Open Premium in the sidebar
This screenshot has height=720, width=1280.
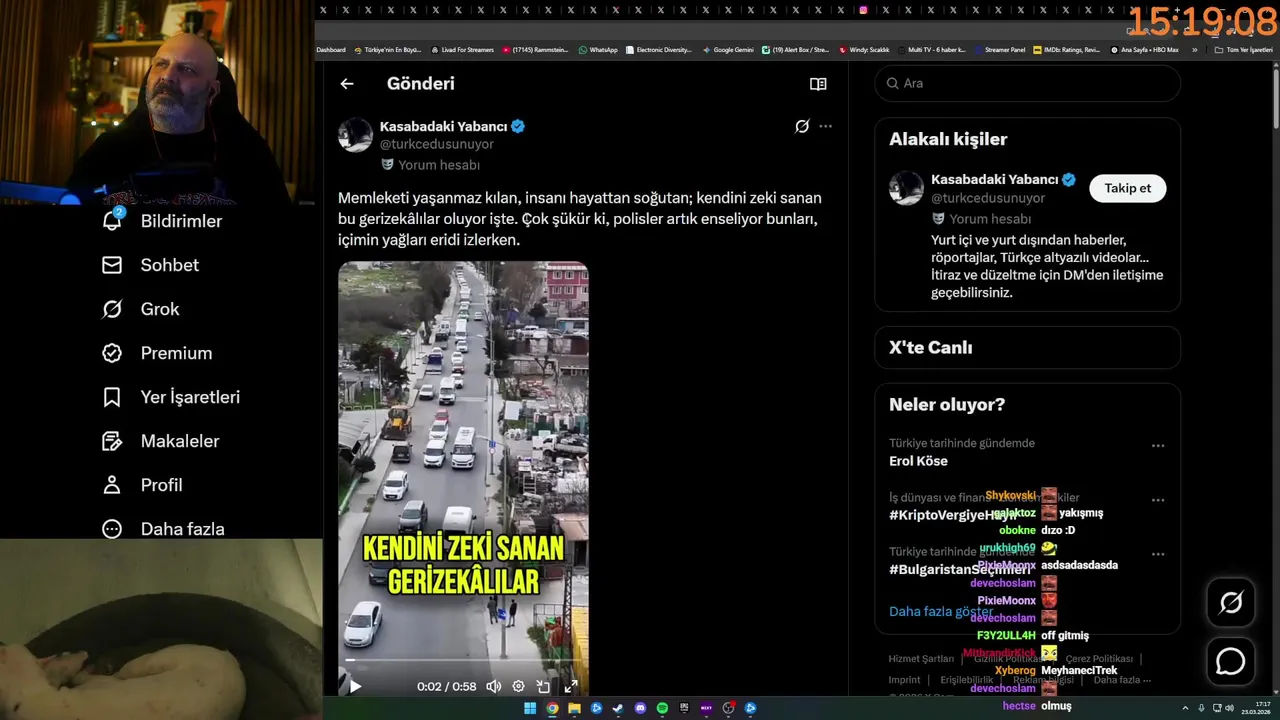click(157, 353)
